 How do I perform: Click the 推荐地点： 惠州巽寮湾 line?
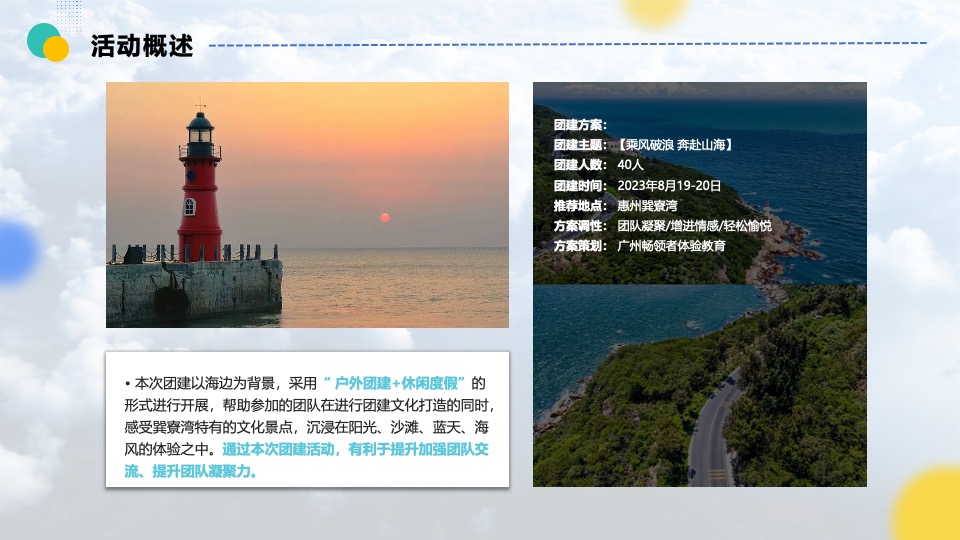tap(615, 206)
